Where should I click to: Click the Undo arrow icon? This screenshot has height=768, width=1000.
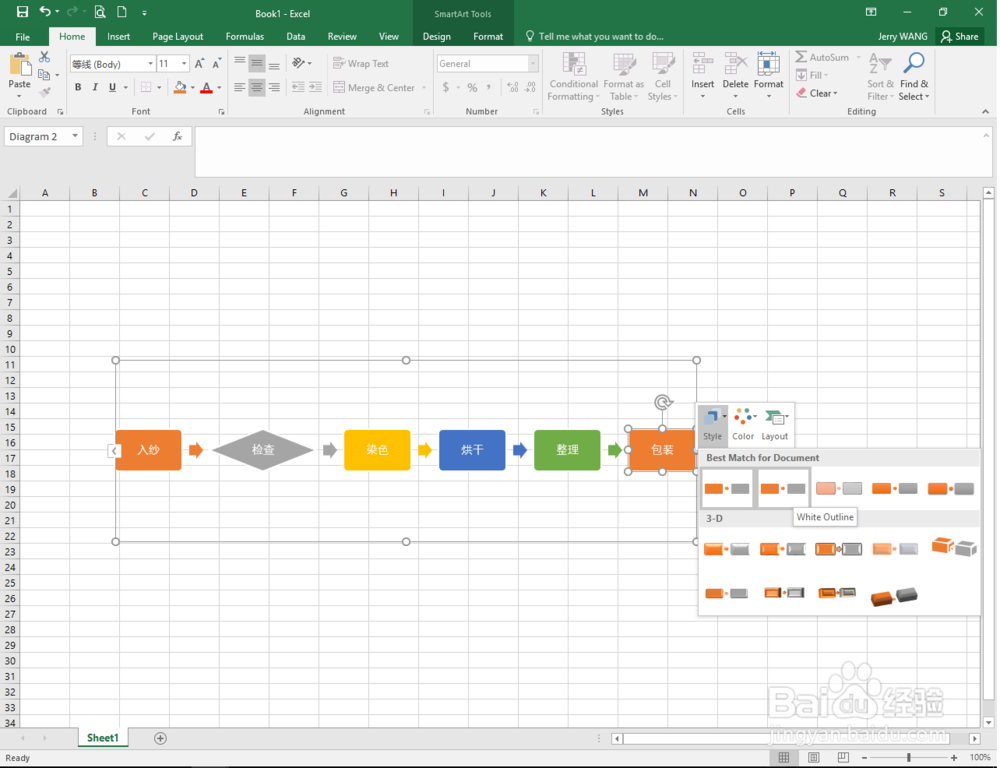point(45,11)
